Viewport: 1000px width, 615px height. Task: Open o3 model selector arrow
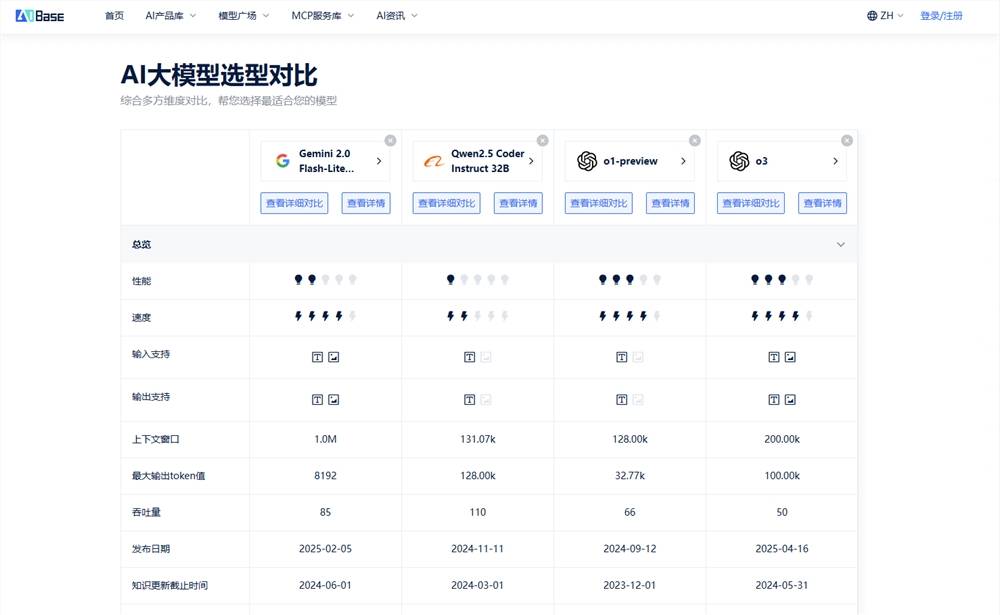pos(835,161)
